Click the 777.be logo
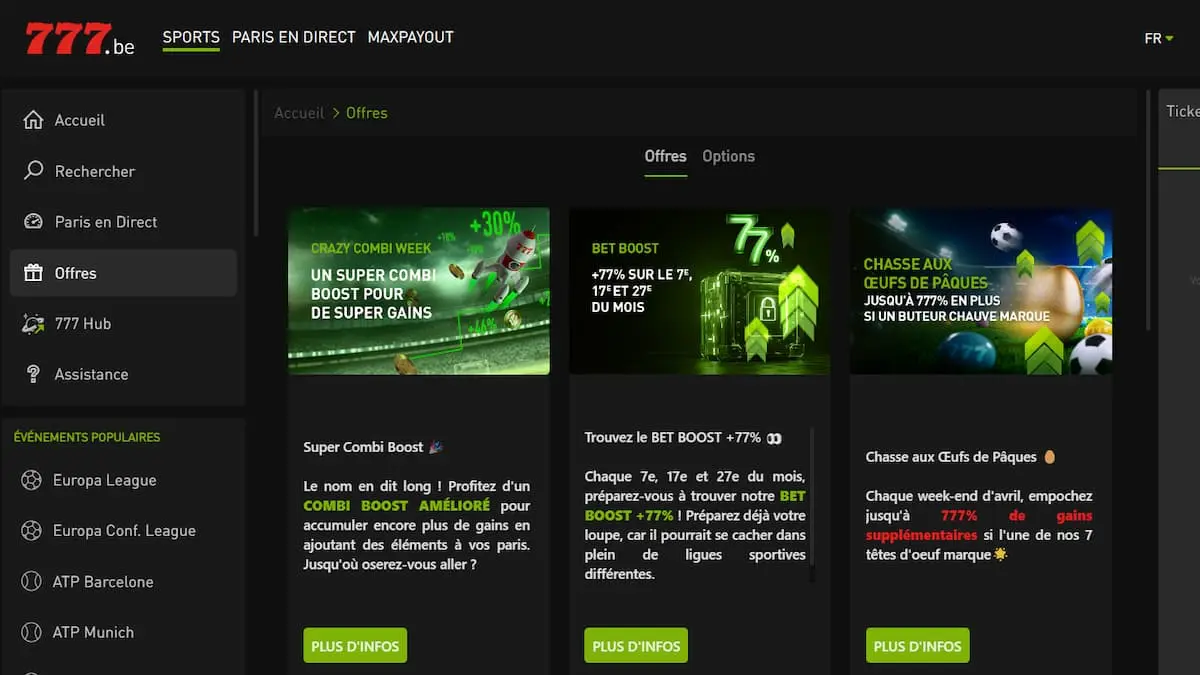Screen dimensions: 1200x675 (80, 39)
